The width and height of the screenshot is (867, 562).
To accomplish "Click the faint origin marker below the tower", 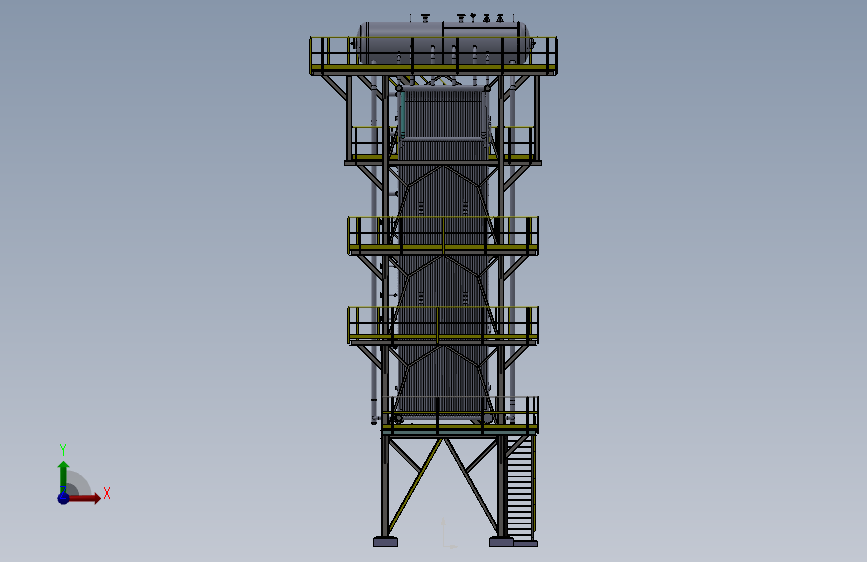I will click(x=448, y=534).
